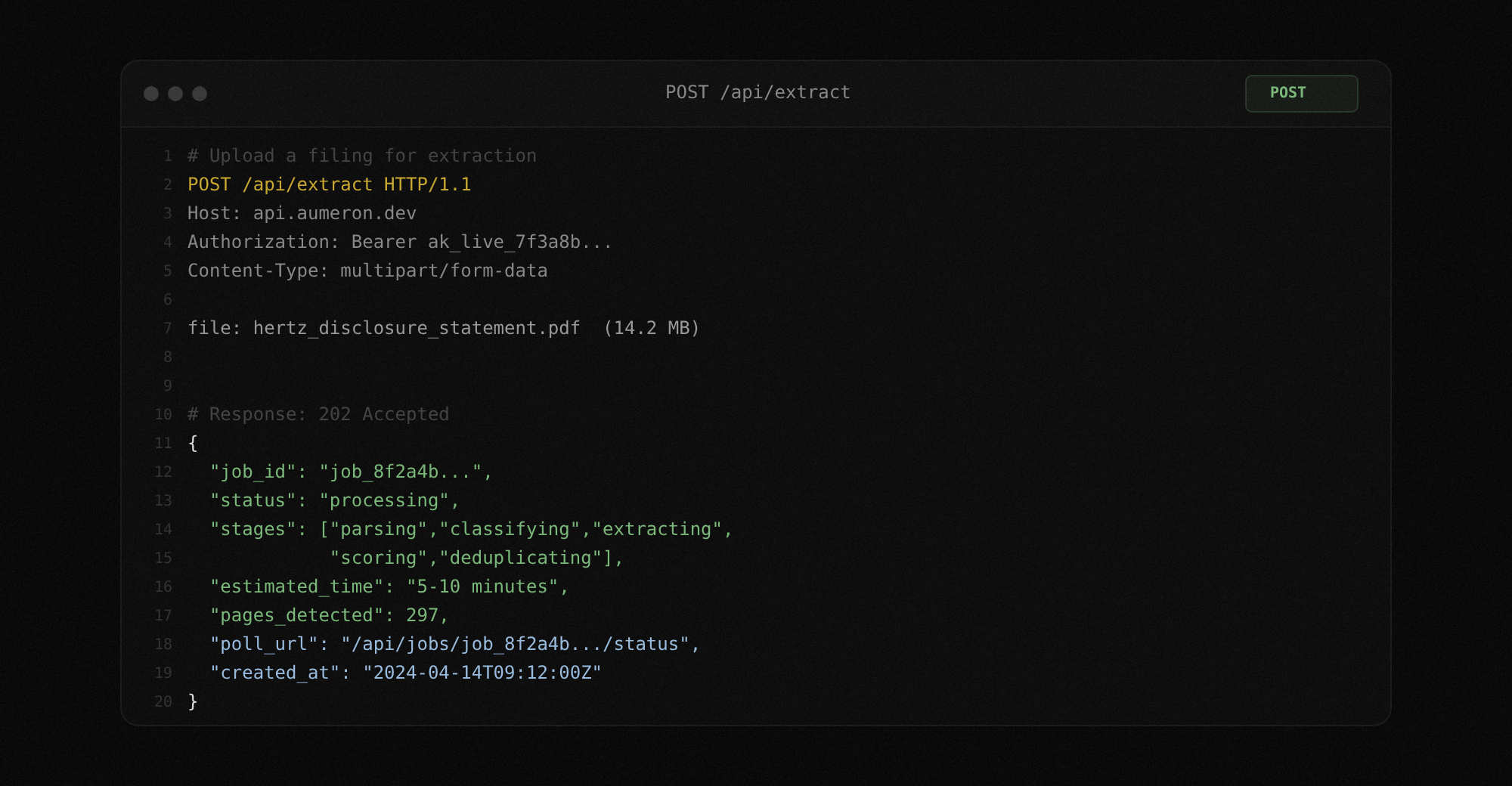Click the file size "(14.2 MB)"
Image resolution: width=1512 pixels, height=786 pixels.
[x=652, y=328]
